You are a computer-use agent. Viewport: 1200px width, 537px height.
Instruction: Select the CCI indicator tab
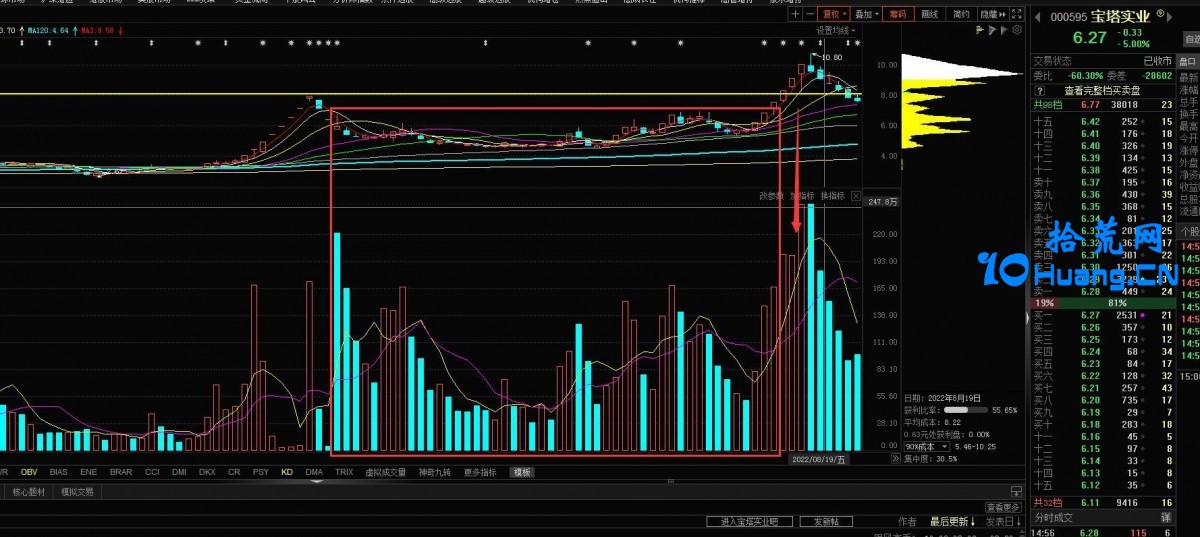tap(152, 471)
